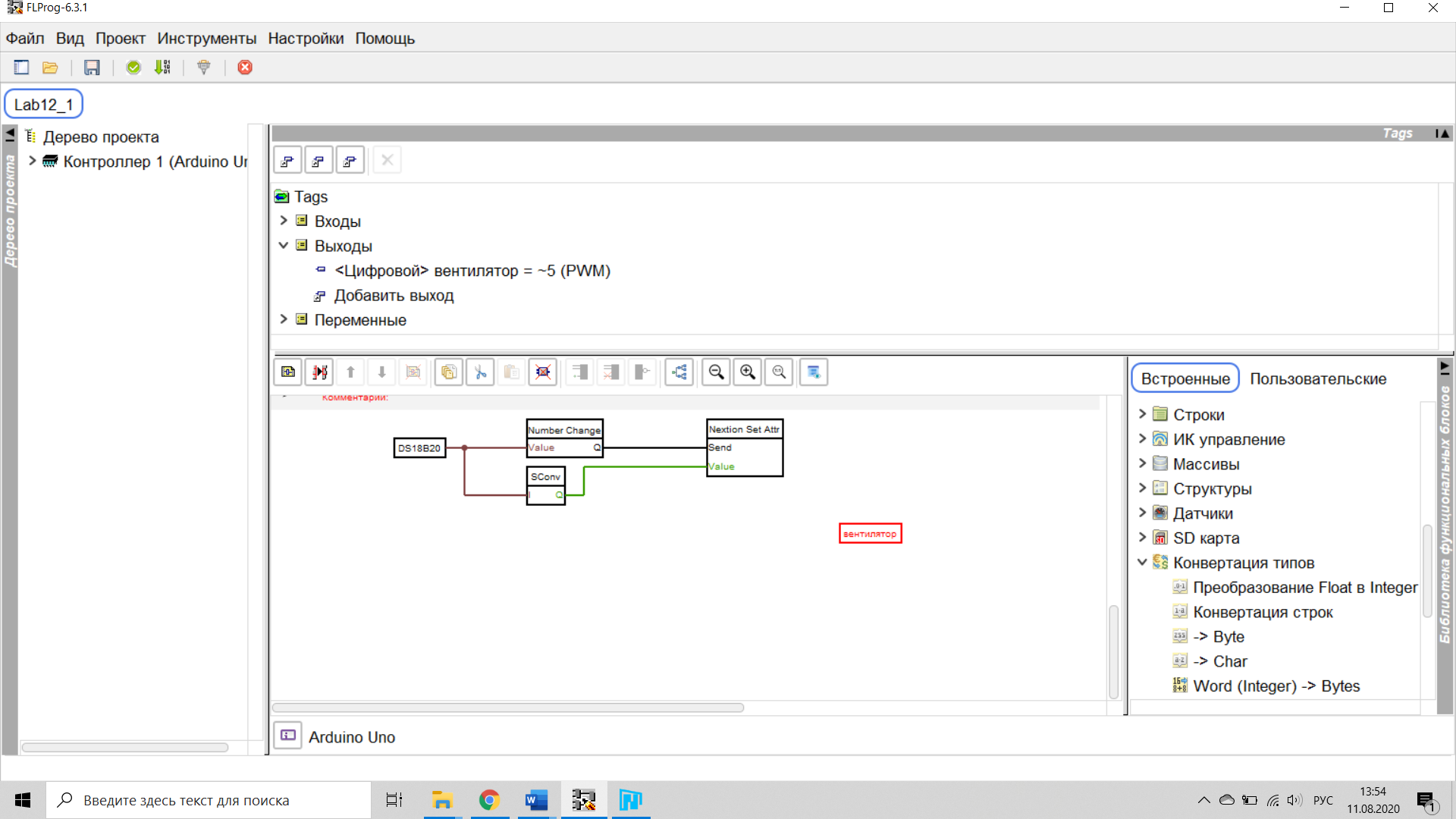Click the Zoom out magnifier icon
The width and height of the screenshot is (1456, 819).
click(x=716, y=372)
